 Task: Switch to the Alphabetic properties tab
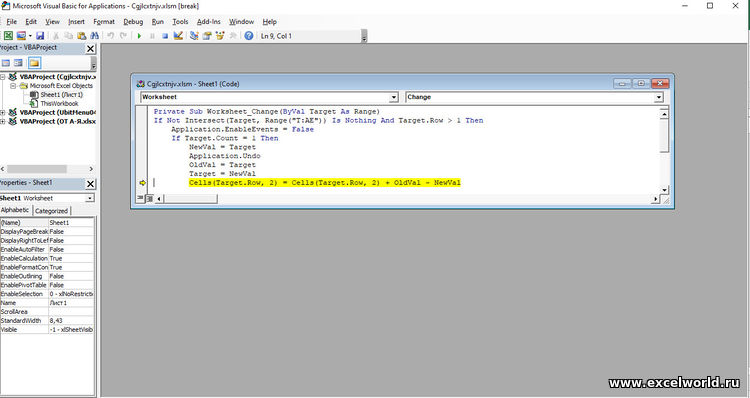15,210
